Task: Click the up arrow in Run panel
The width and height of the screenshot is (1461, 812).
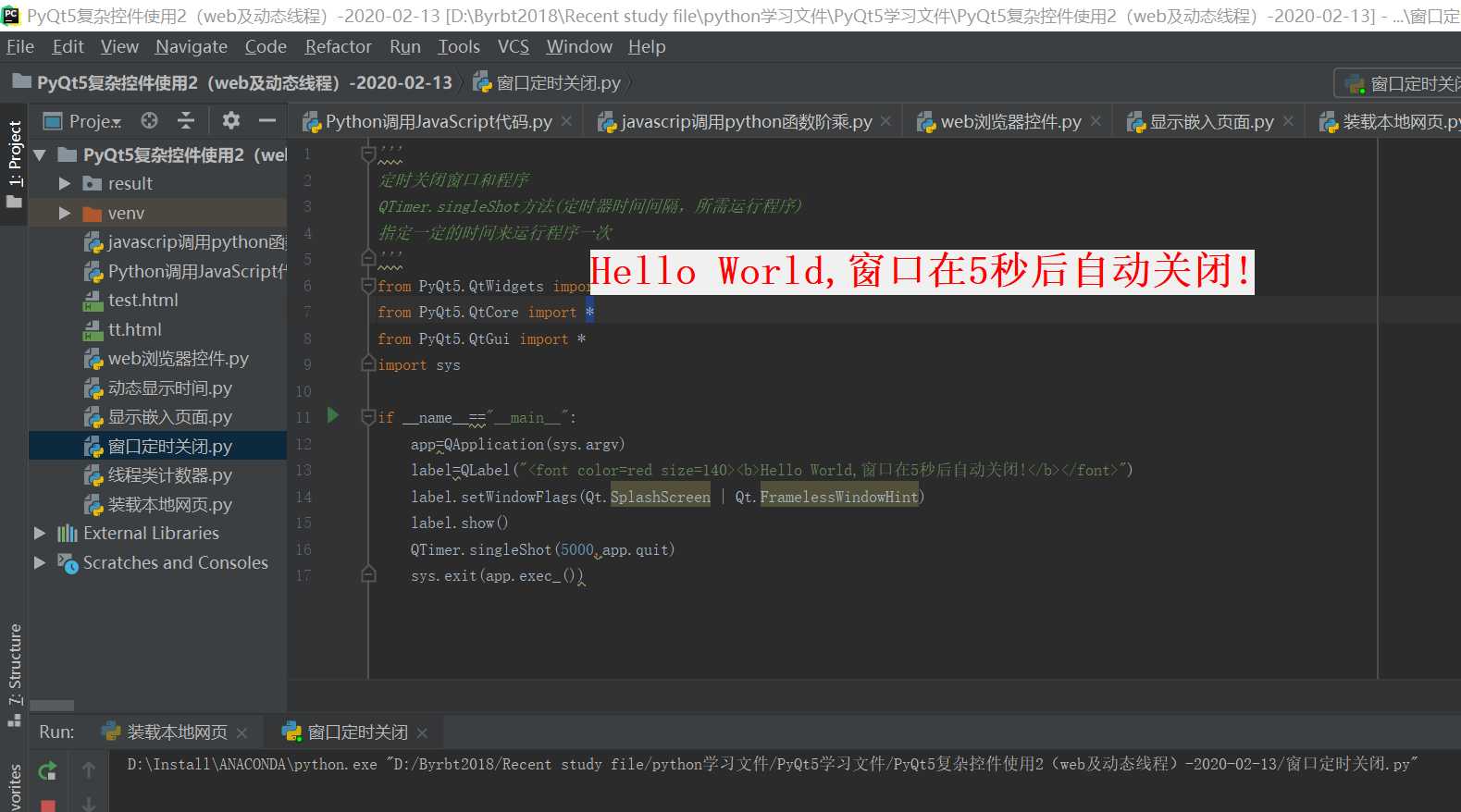Action: click(x=89, y=769)
